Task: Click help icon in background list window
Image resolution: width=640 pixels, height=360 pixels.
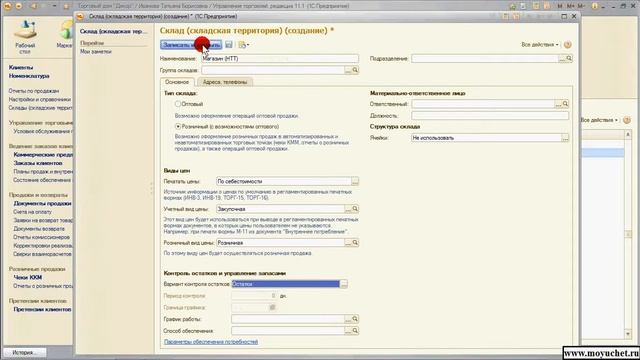Action: tap(627, 120)
